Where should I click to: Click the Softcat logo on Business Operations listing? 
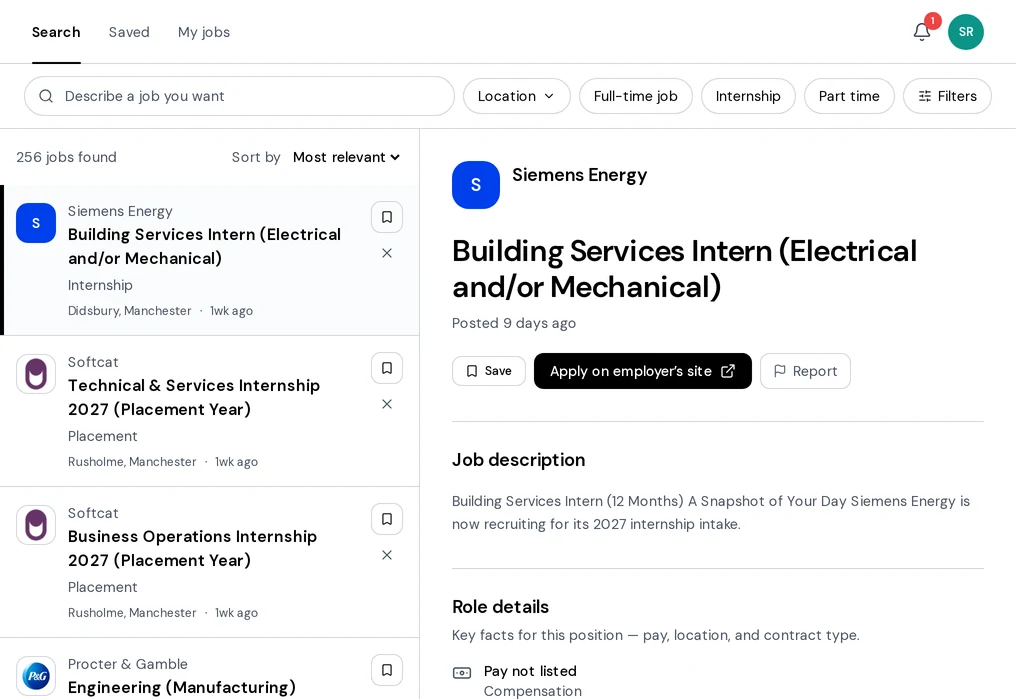click(36, 525)
